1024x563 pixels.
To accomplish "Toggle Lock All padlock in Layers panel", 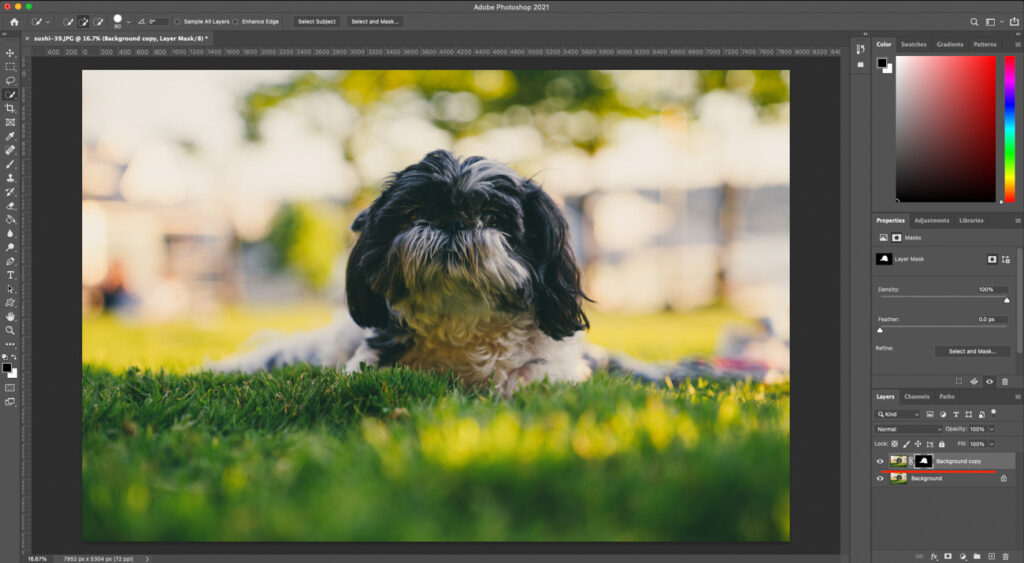I will tap(942, 444).
